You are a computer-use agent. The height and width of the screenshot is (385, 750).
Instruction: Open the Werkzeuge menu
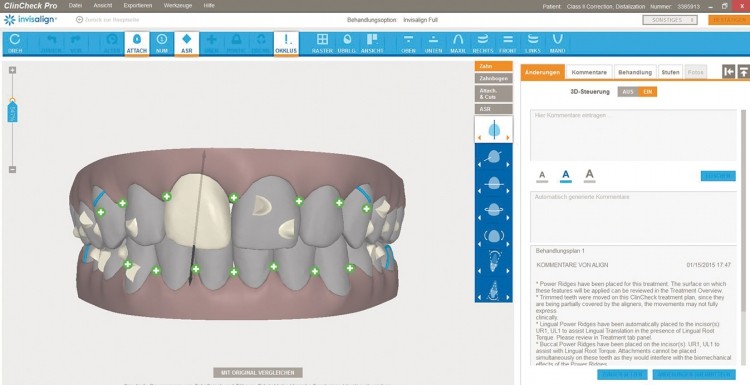[177, 6]
